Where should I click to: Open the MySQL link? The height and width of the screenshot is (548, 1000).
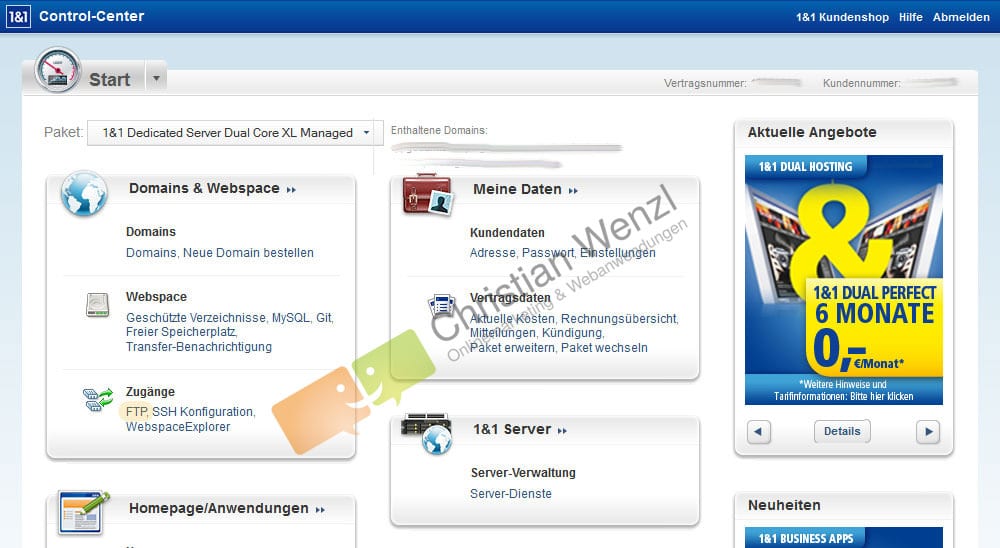[x=291, y=318]
